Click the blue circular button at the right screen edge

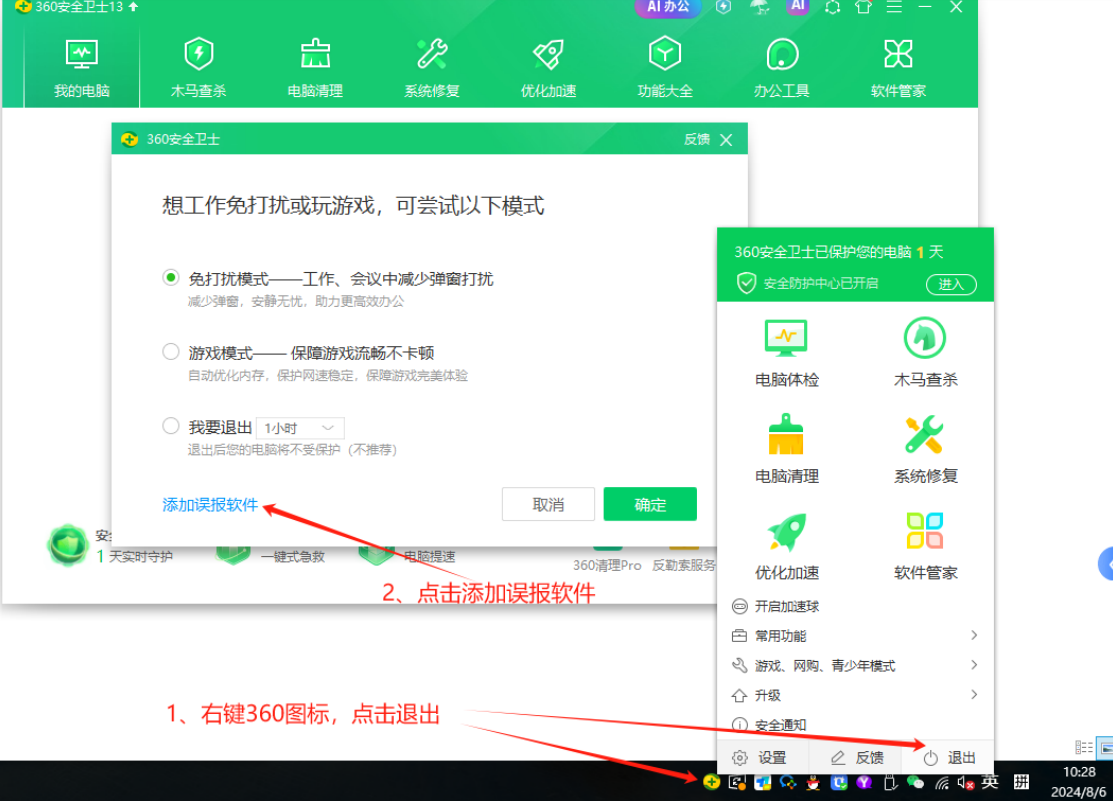pos(1106,565)
